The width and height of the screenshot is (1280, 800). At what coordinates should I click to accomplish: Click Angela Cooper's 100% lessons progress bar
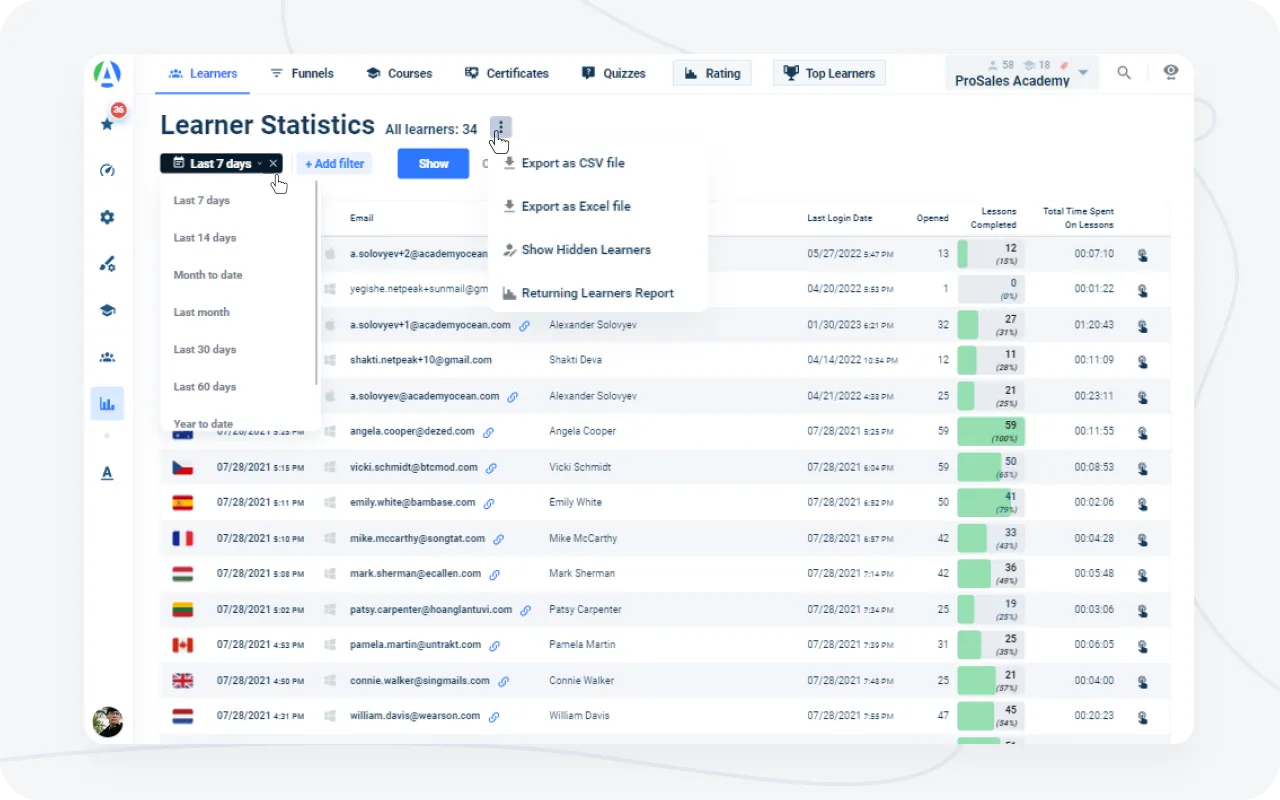(990, 432)
